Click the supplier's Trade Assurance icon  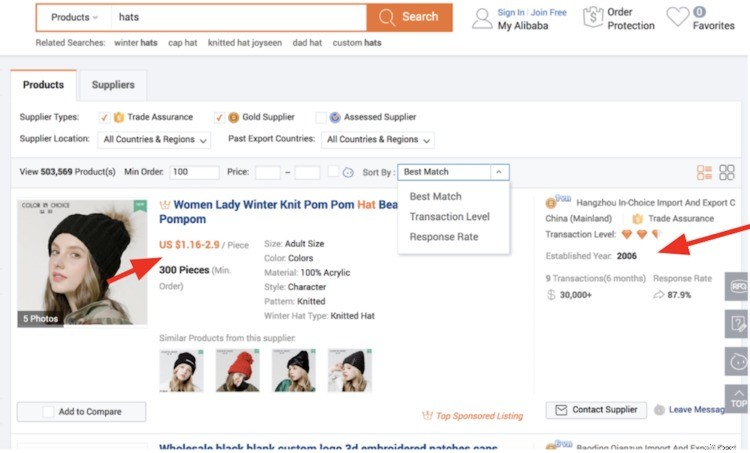(x=638, y=219)
